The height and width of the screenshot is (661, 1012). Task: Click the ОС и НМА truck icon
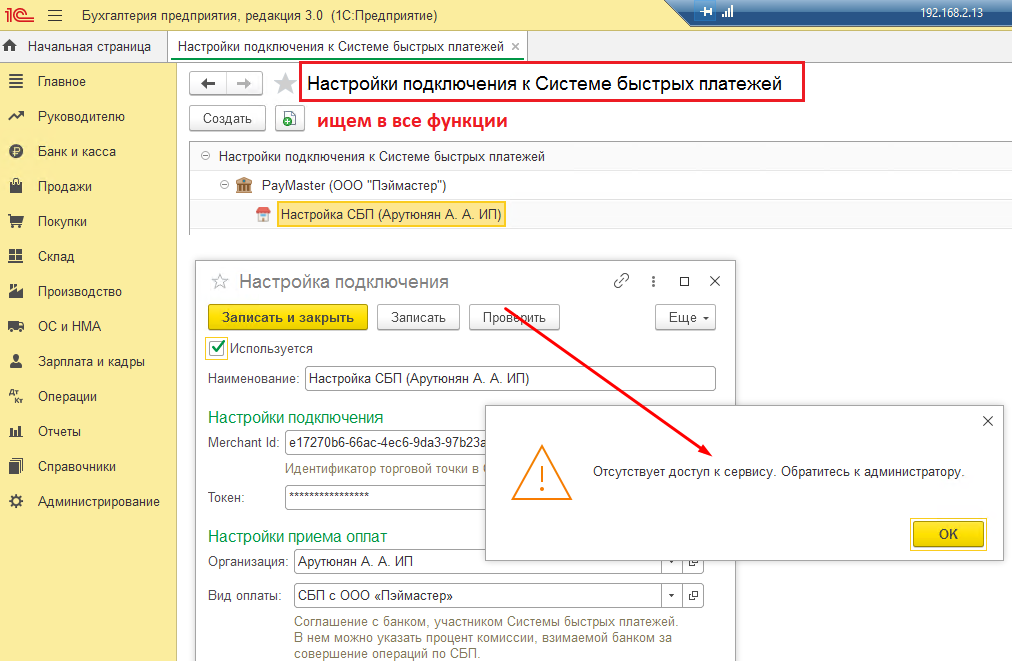(16, 326)
